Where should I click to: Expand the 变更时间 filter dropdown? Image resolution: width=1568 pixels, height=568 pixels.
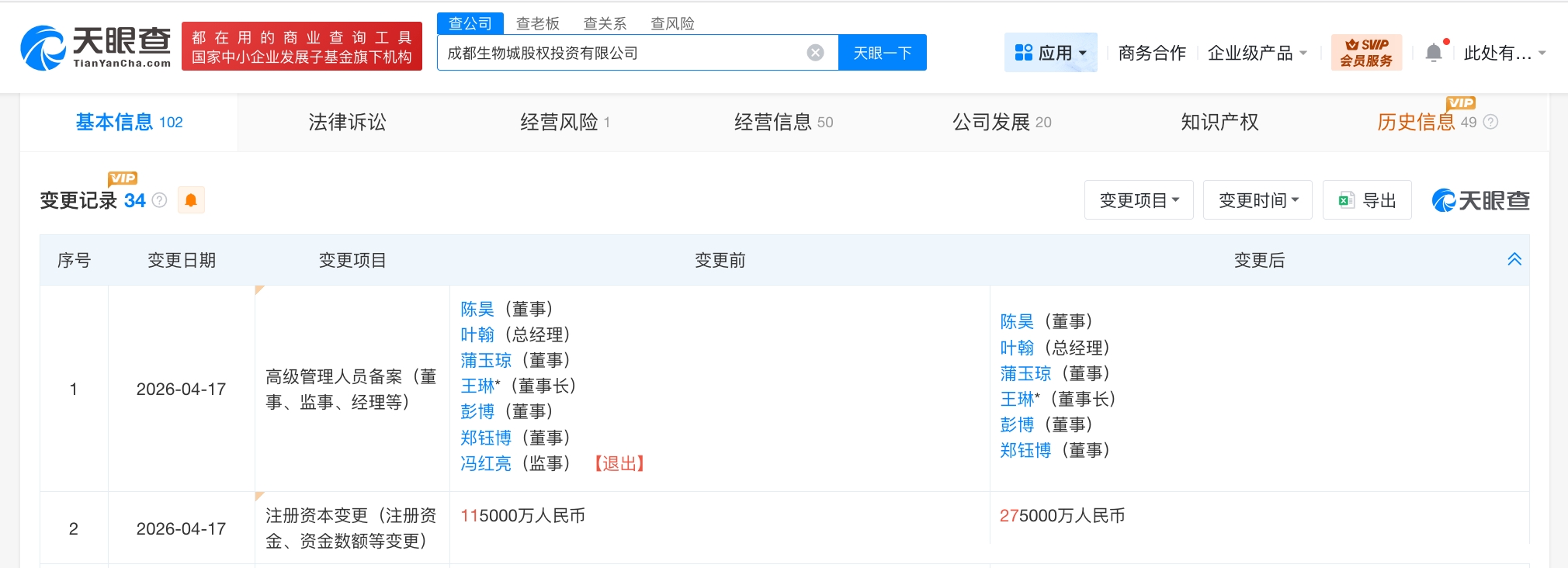(1257, 200)
